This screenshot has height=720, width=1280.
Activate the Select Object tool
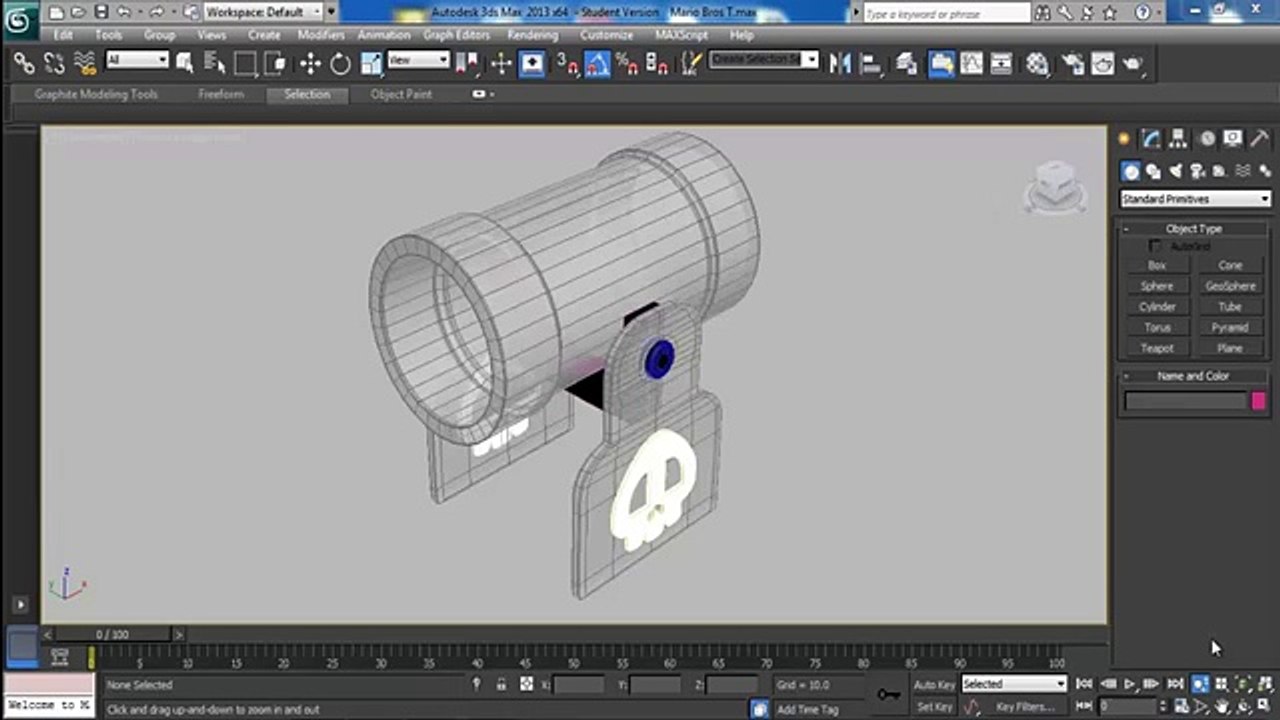[185, 64]
